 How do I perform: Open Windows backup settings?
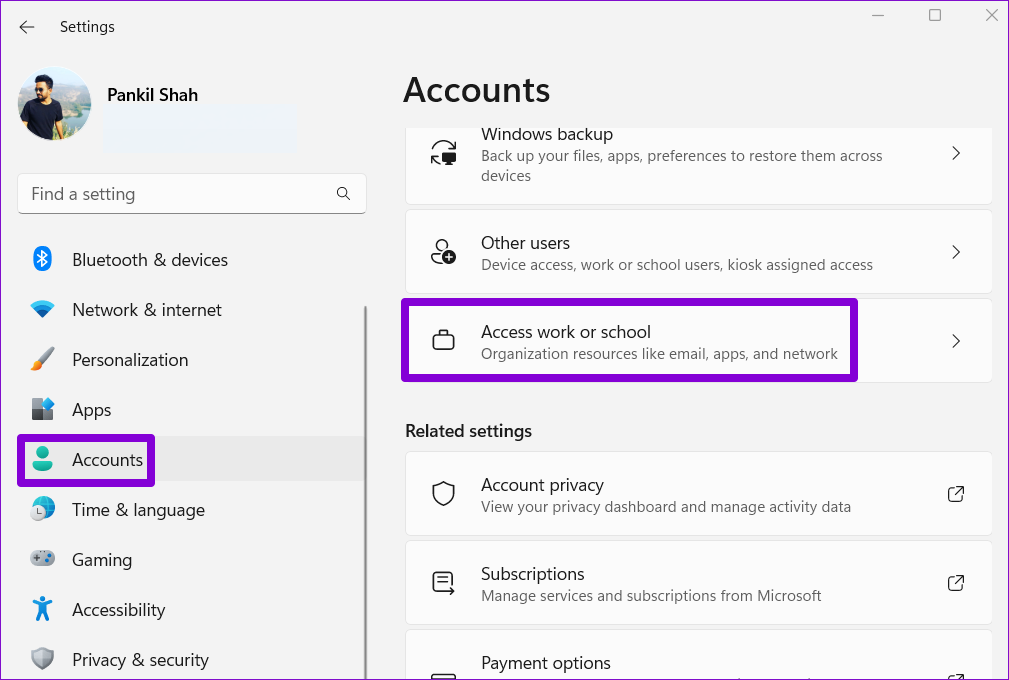(x=699, y=165)
